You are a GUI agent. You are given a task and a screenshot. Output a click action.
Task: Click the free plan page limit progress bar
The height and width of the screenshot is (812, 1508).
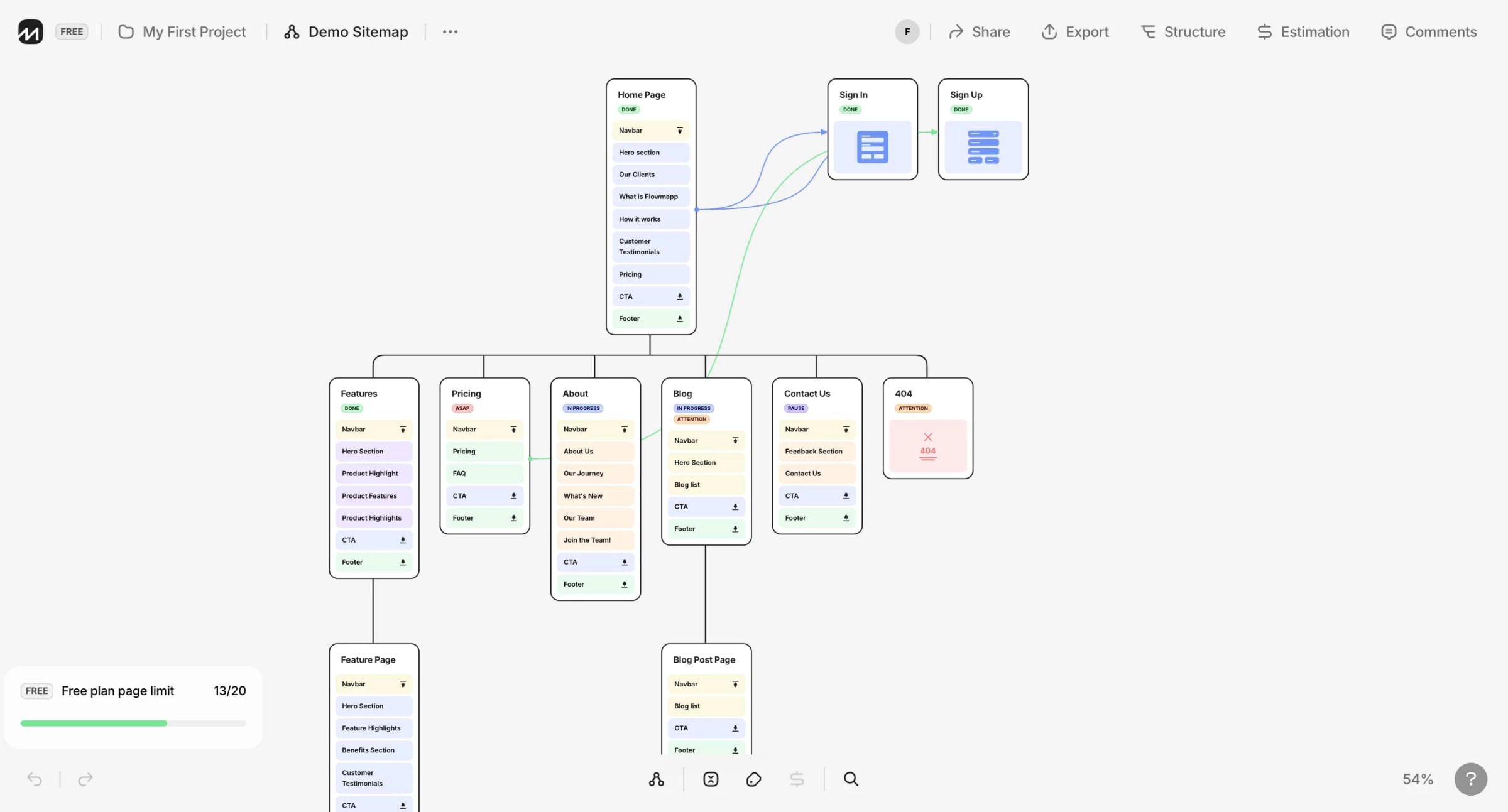point(133,723)
